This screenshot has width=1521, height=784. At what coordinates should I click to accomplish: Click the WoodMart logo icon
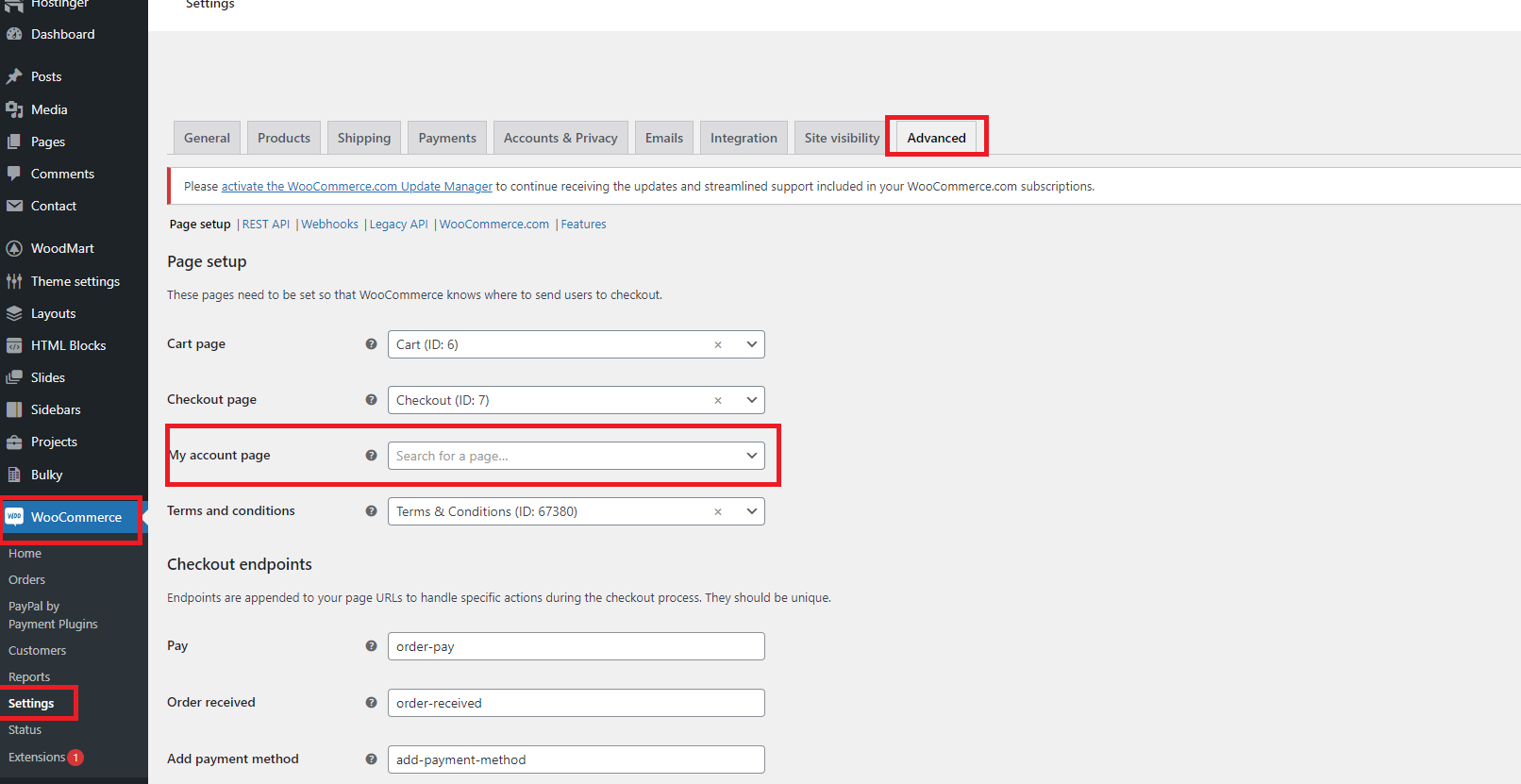click(x=14, y=248)
